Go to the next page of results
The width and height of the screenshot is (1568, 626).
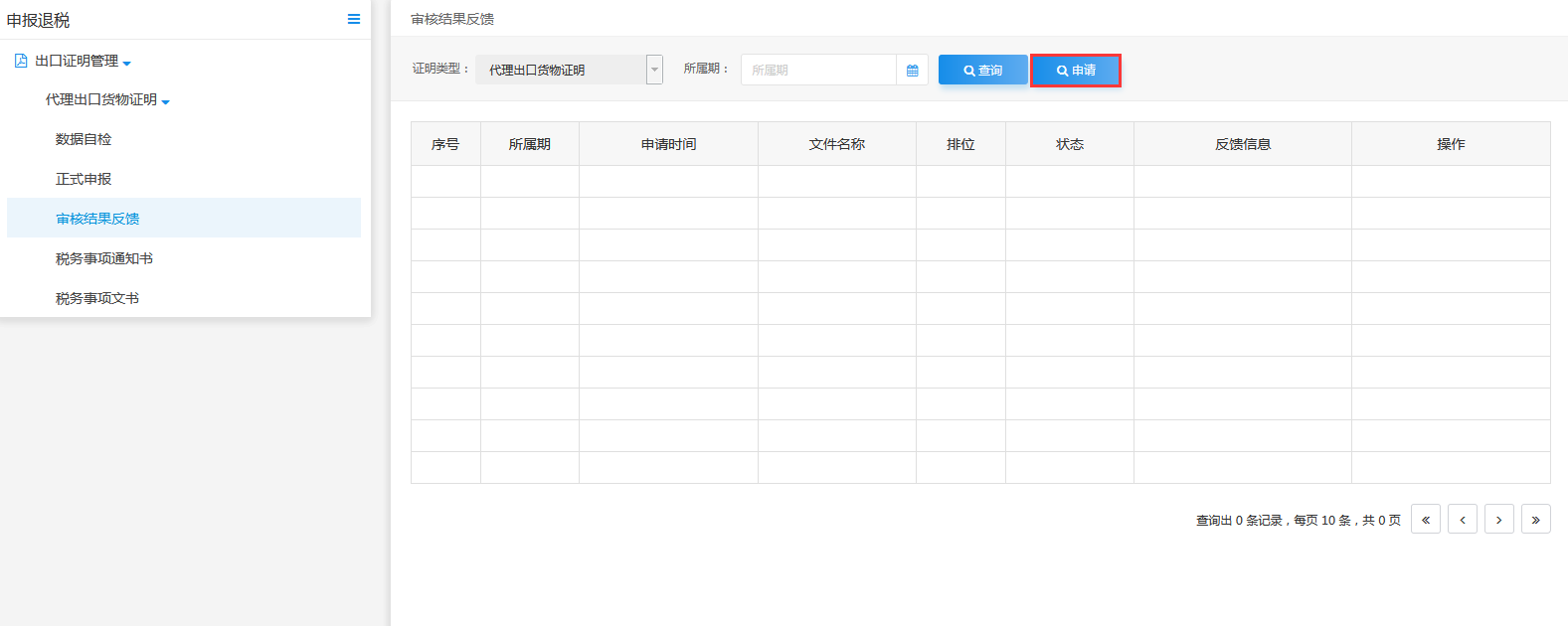coord(1498,520)
